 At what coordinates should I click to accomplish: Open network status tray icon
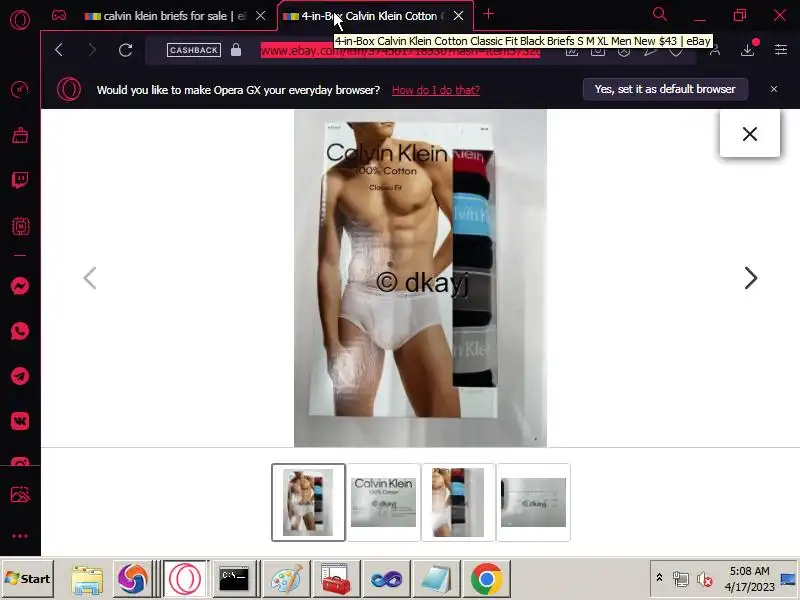[x=681, y=579]
